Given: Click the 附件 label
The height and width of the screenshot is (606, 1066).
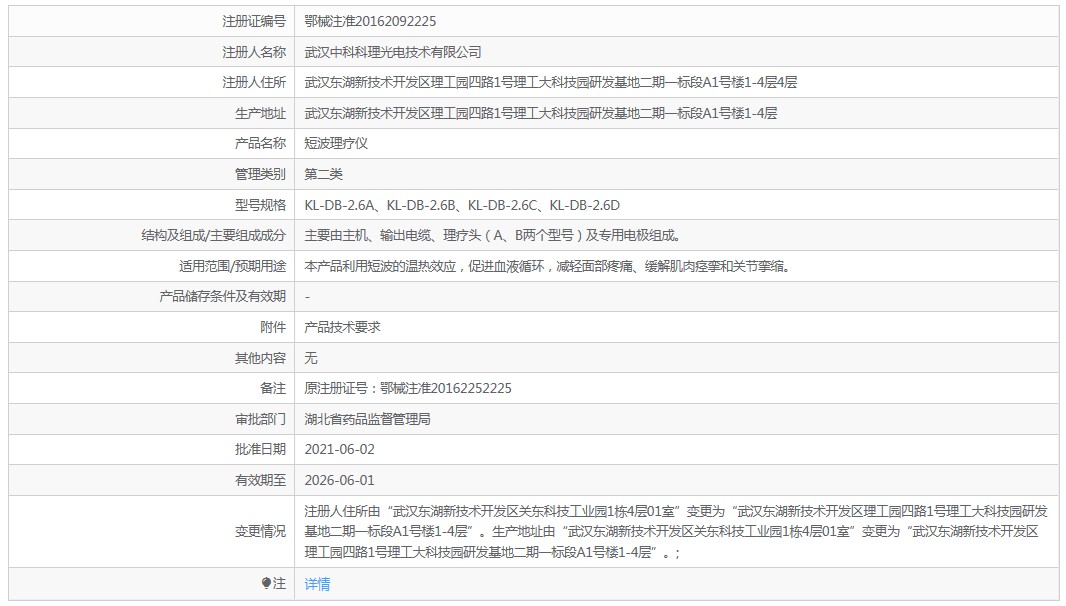Looking at the screenshot, I should tap(273, 327).
